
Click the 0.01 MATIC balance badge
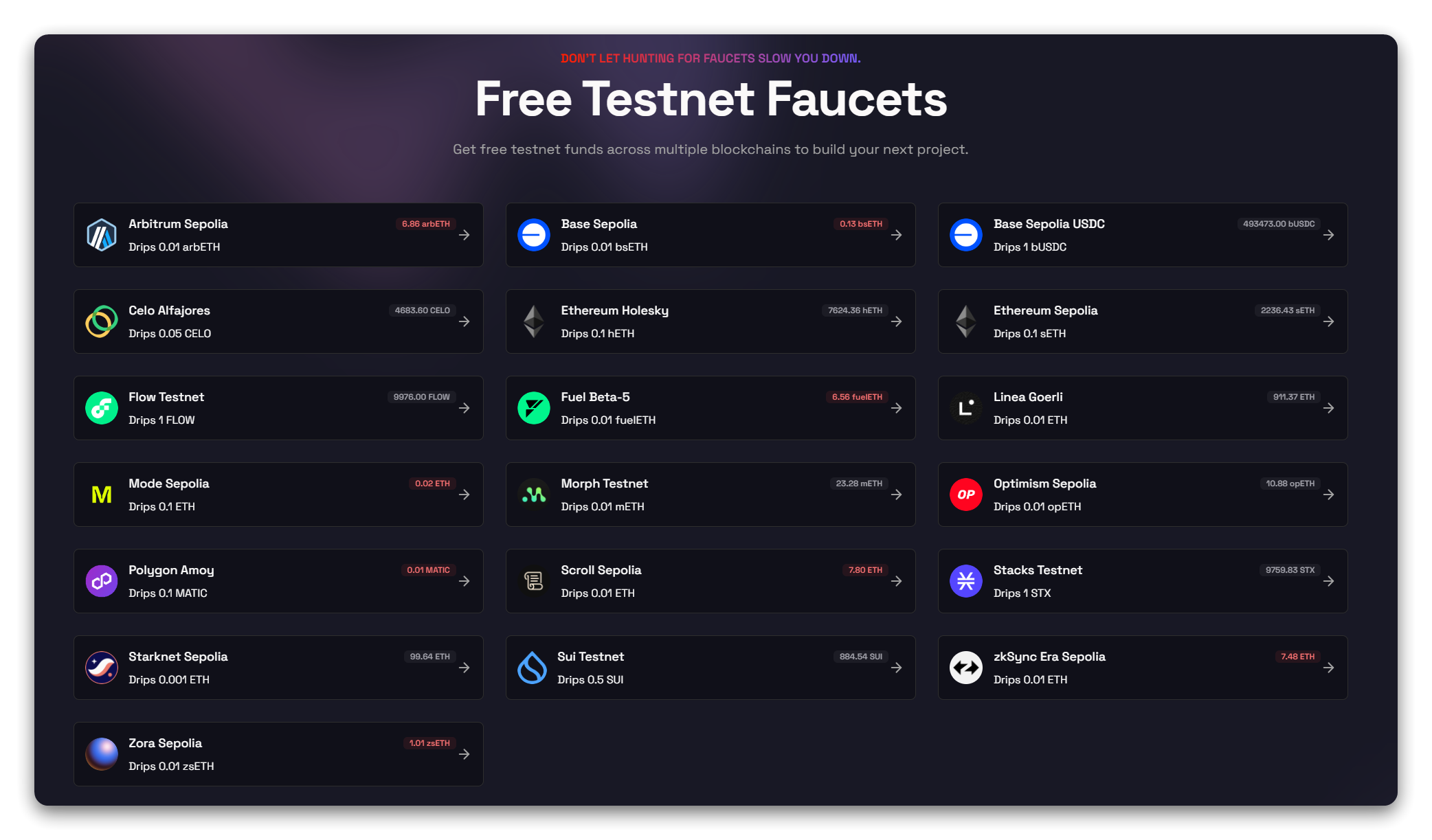428,570
